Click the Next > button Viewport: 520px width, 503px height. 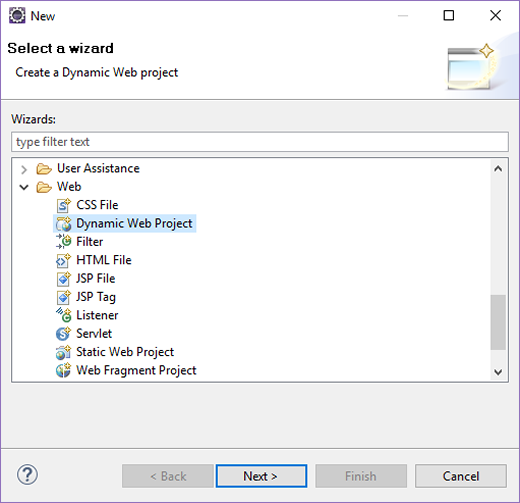point(261,476)
